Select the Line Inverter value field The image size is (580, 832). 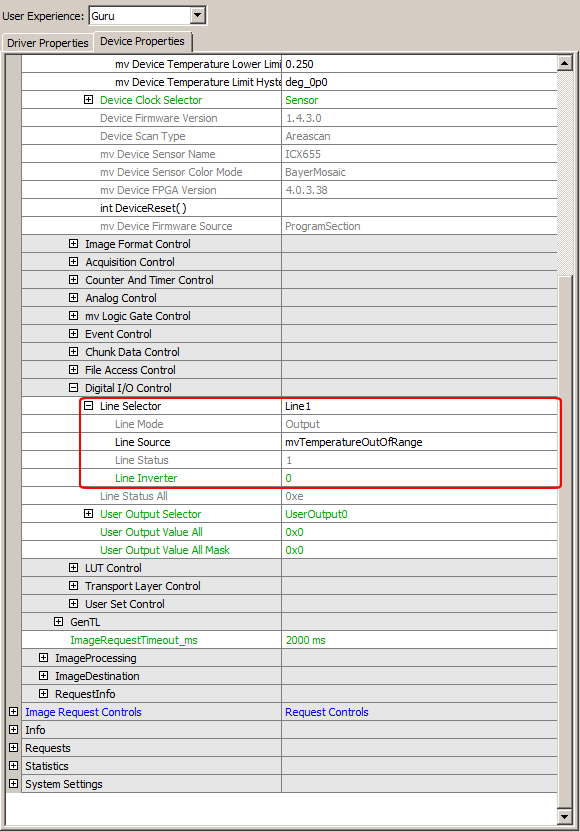(419, 478)
